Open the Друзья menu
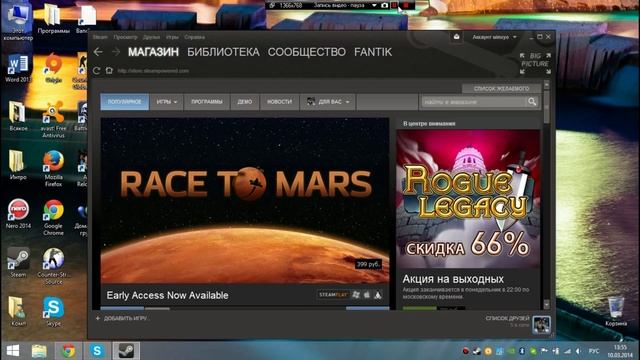 151,37
